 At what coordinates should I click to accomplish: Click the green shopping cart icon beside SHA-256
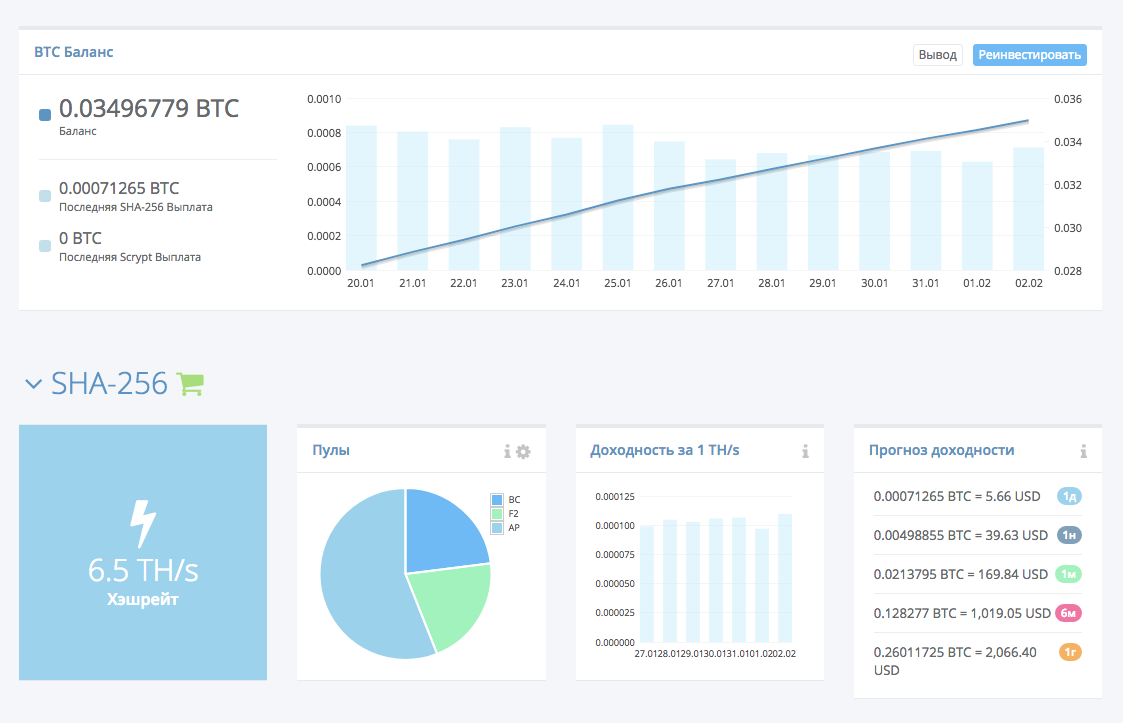[190, 383]
